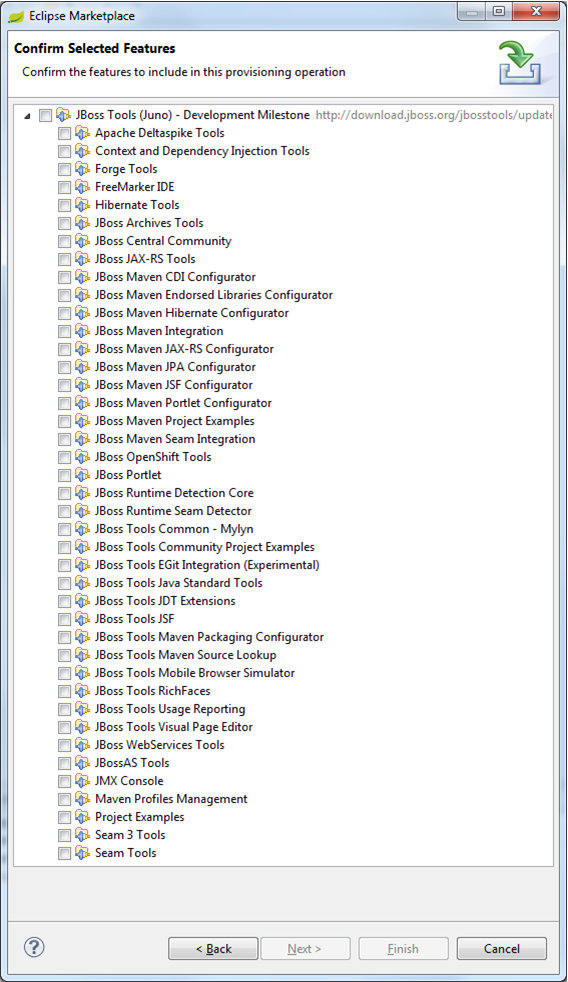The height and width of the screenshot is (982, 568).
Task: Click the Eclipse Marketplace title bar icon
Action: (x=16, y=16)
